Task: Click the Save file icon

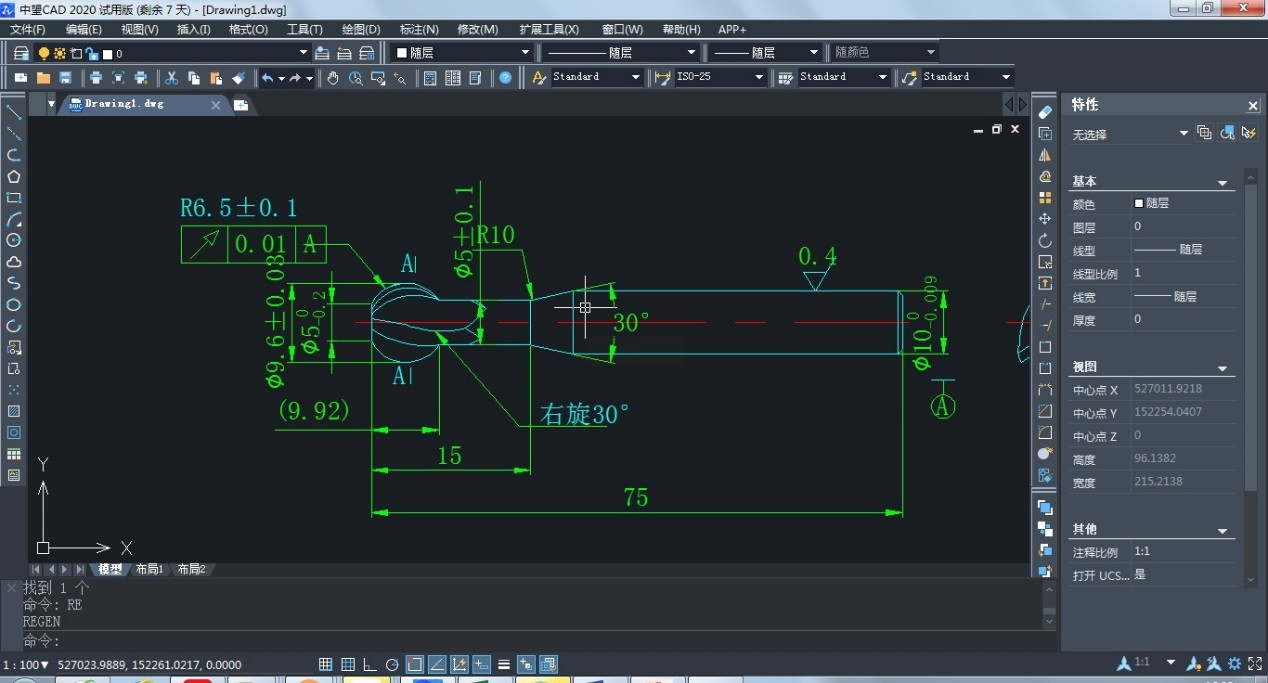Action: click(x=66, y=78)
